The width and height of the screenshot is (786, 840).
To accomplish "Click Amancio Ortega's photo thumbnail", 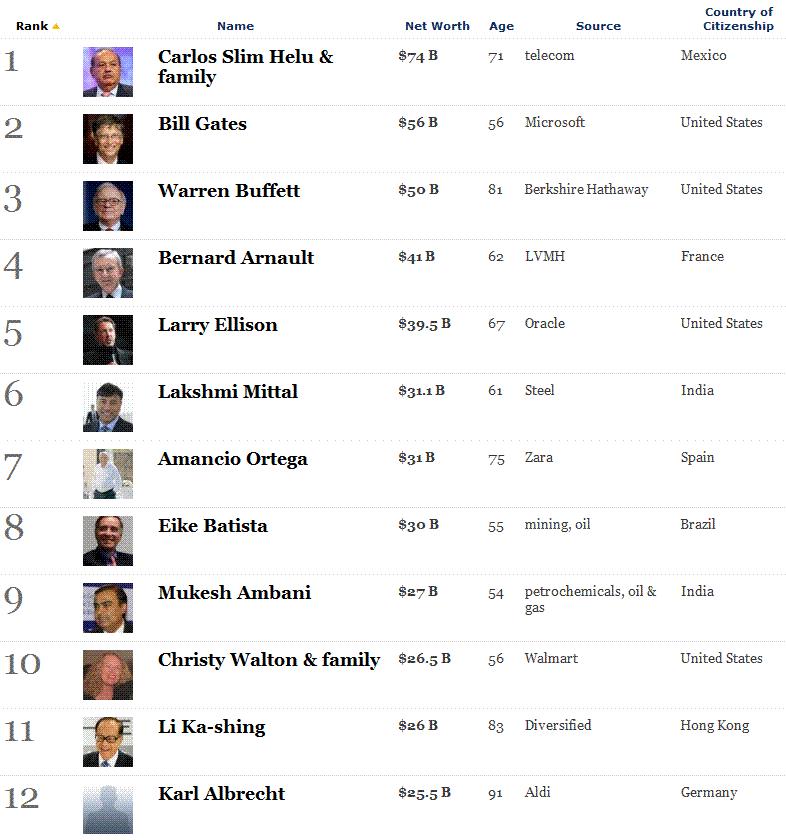I will [108, 474].
